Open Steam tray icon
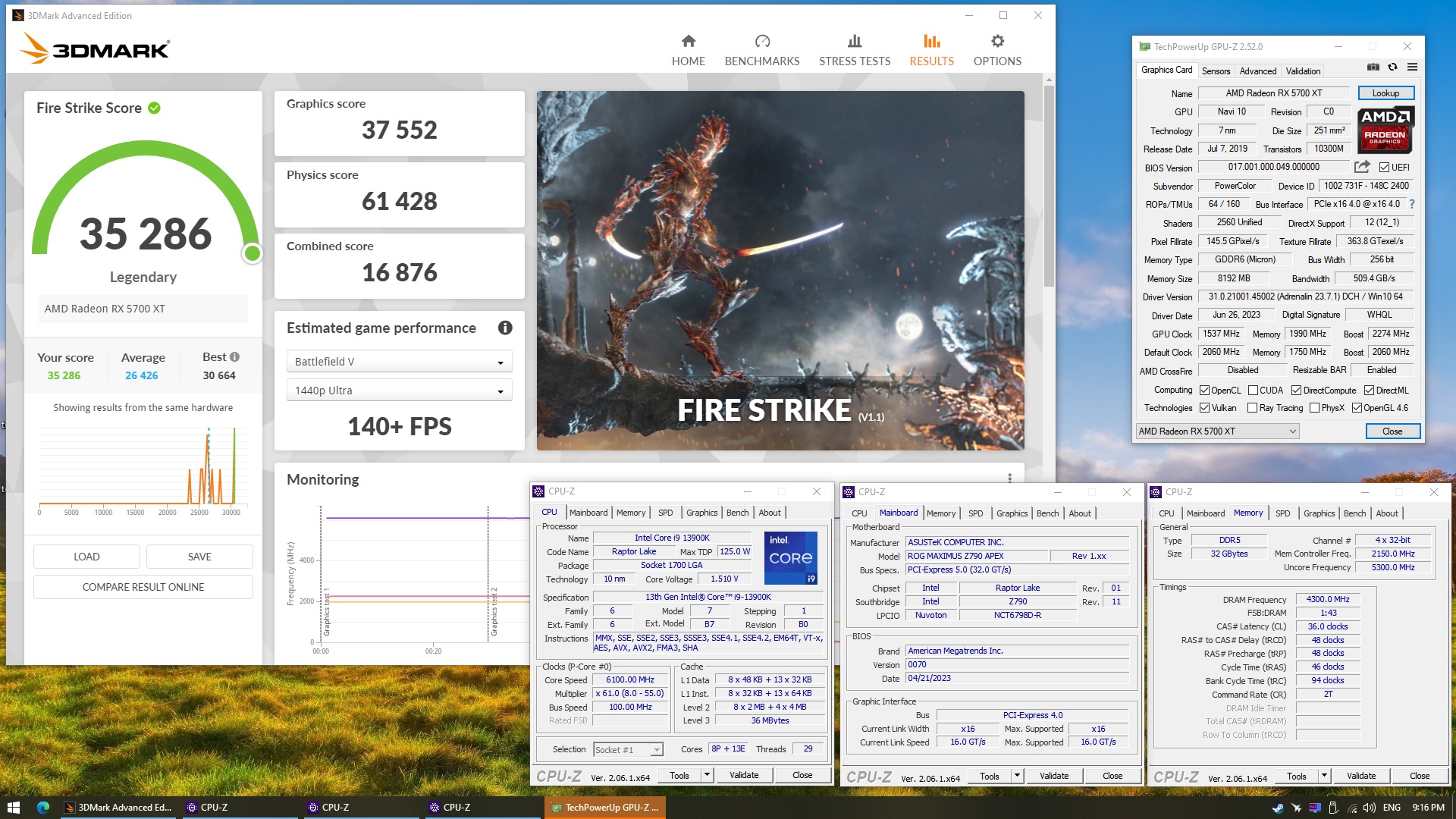Screen dimensions: 1456x819 click(1278, 808)
